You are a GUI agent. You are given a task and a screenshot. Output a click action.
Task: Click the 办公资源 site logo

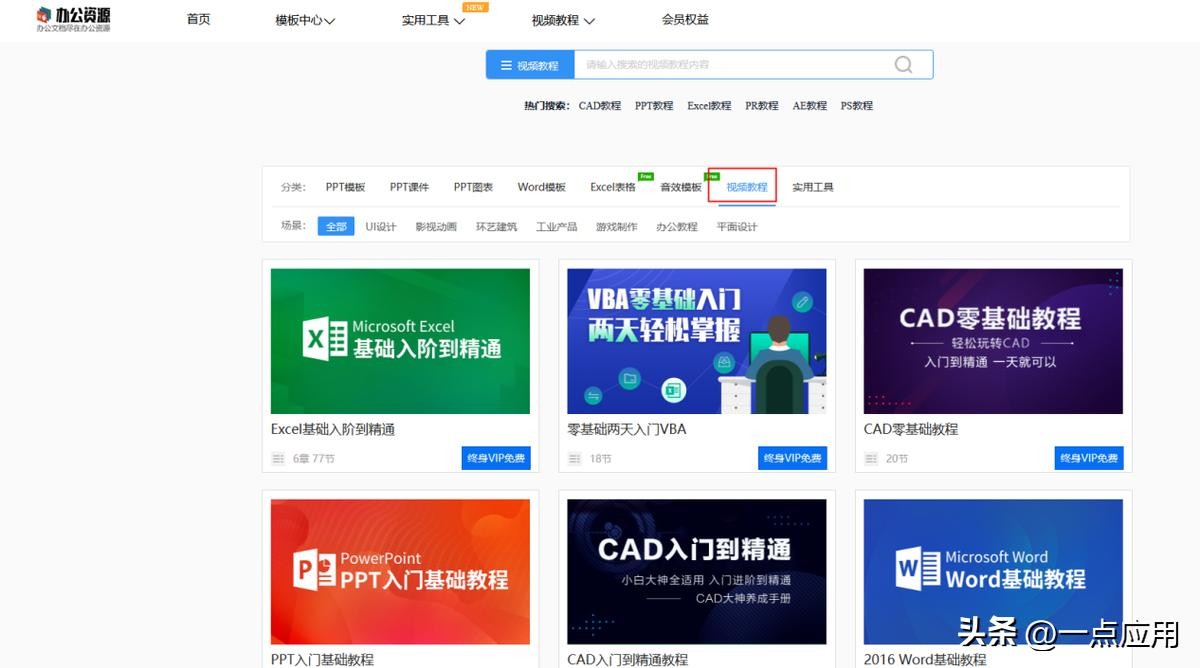pyautogui.click(x=73, y=19)
